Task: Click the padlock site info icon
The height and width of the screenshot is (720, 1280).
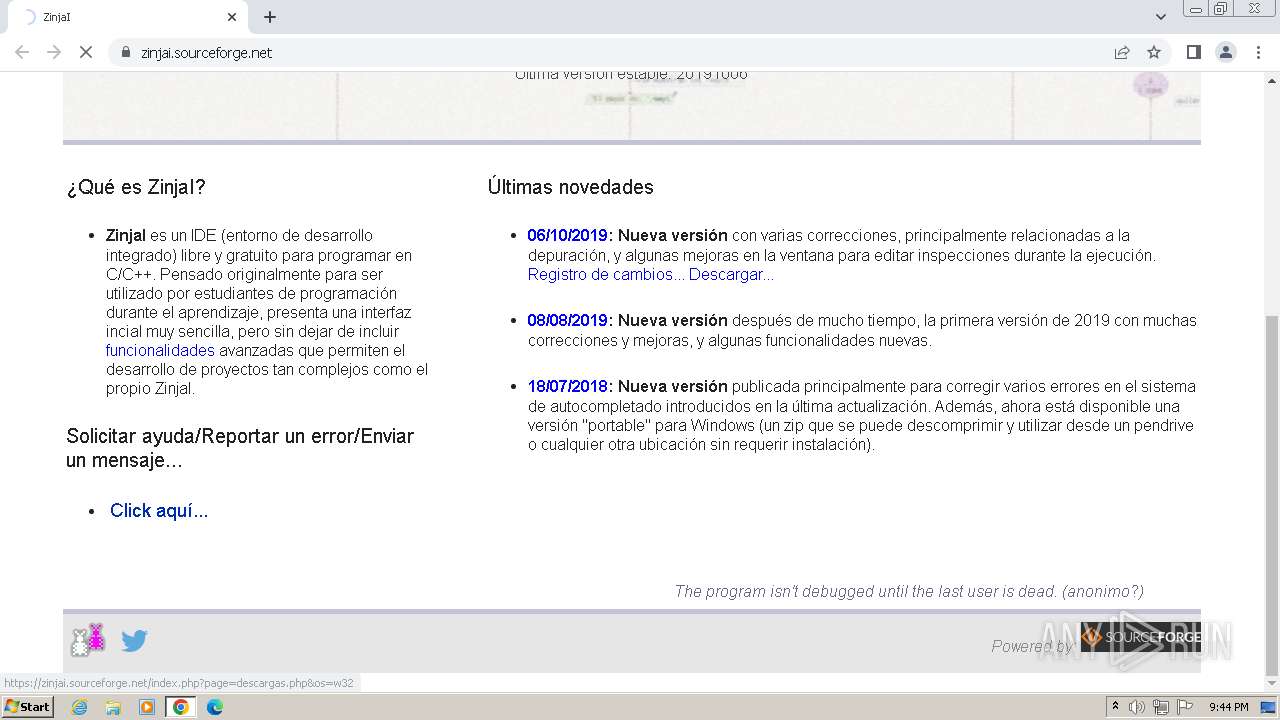Action: point(126,52)
